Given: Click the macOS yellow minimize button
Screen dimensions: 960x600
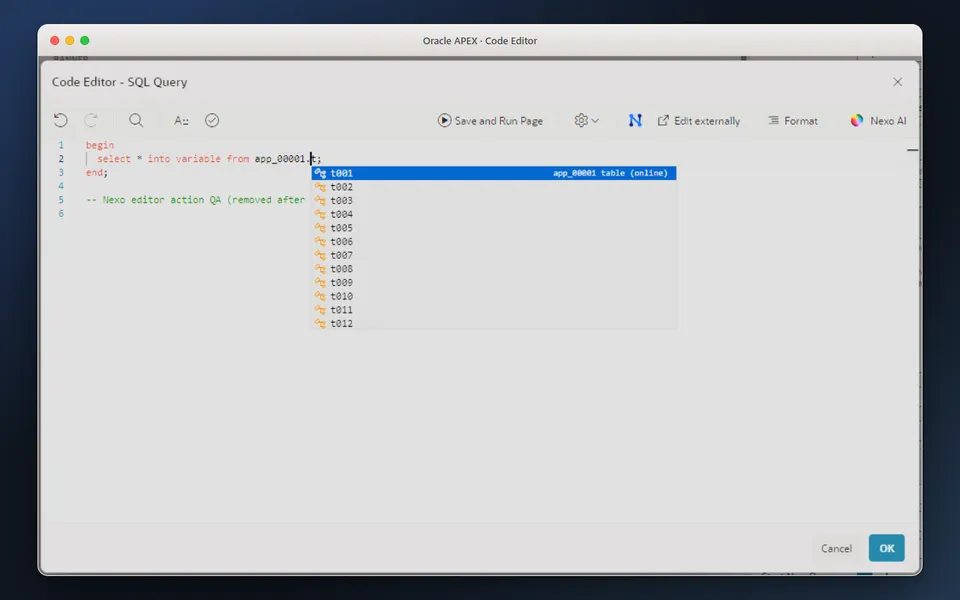Looking at the screenshot, I should click(x=70, y=40).
